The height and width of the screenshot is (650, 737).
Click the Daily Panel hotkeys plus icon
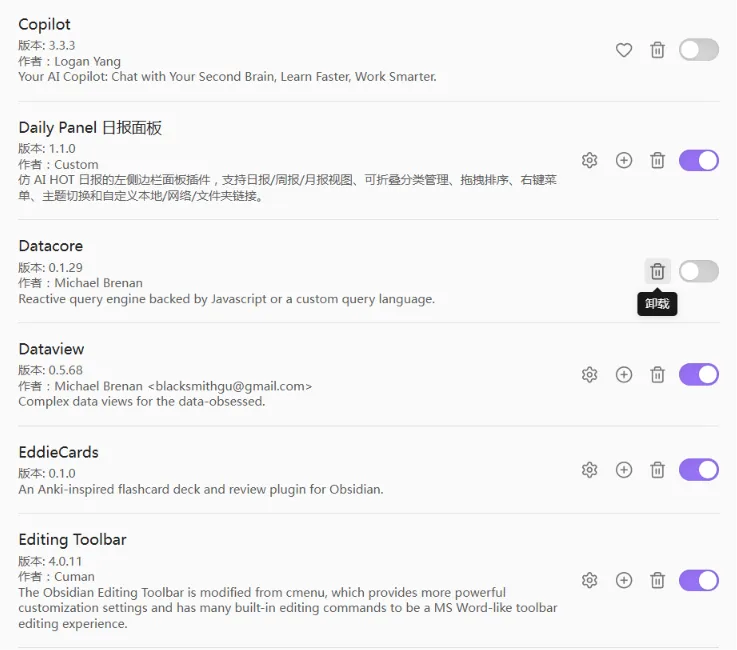tap(624, 161)
